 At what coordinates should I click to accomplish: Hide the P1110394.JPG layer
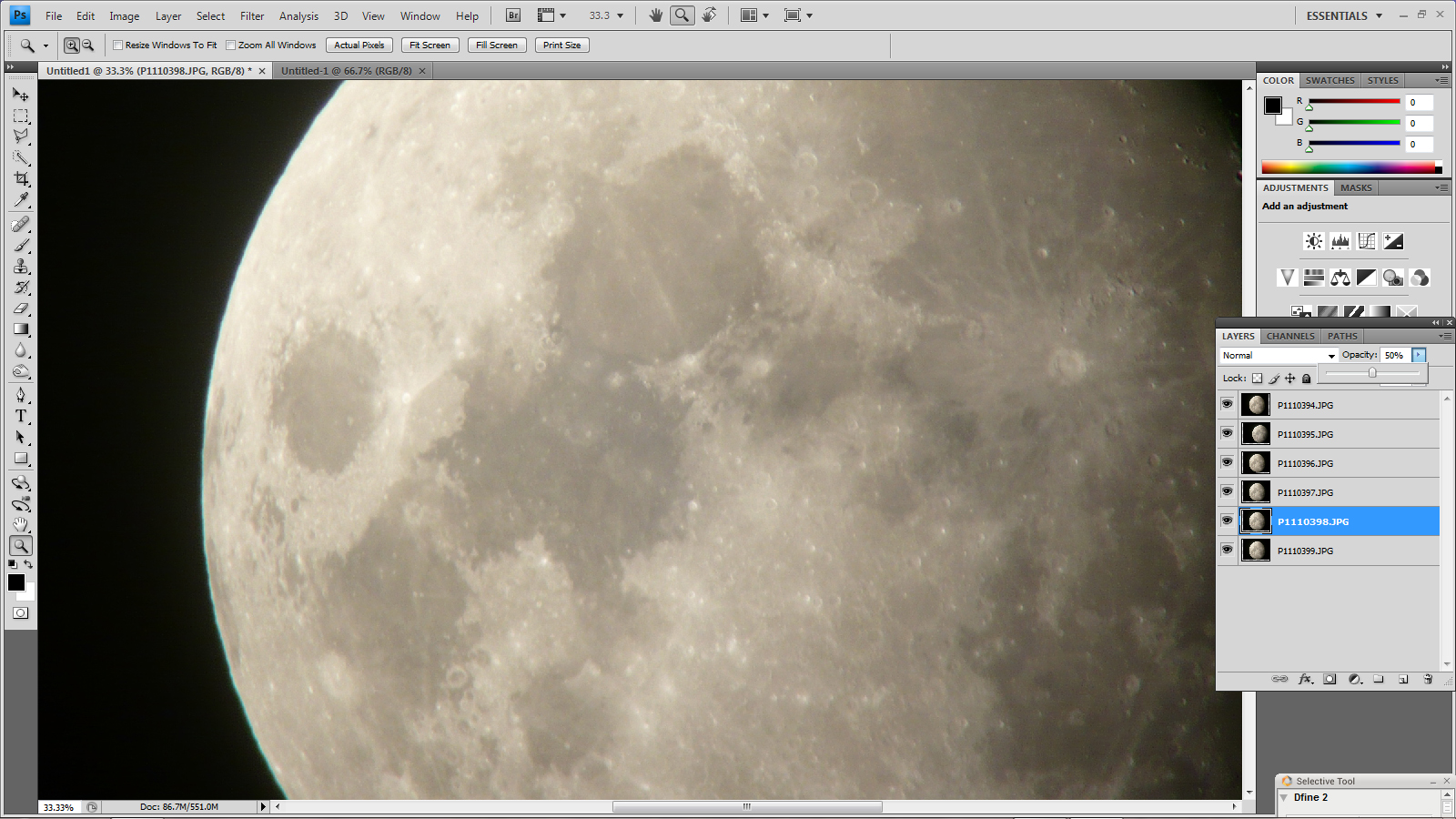point(1227,404)
